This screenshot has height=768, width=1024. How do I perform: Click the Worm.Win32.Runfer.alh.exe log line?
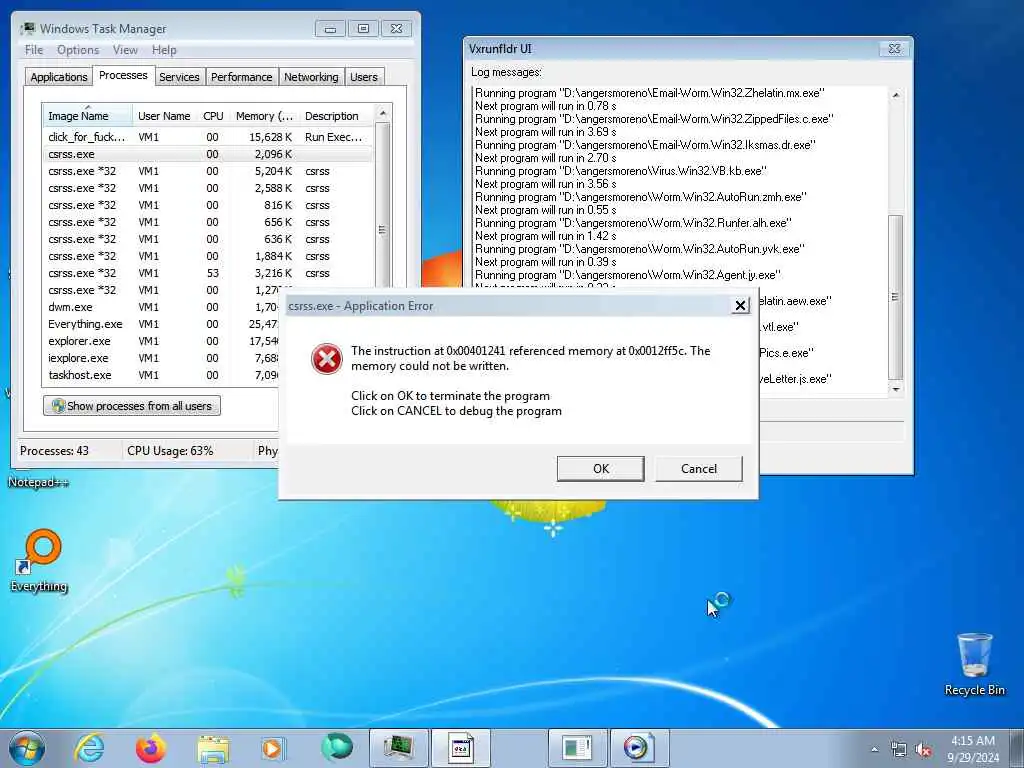633,223
